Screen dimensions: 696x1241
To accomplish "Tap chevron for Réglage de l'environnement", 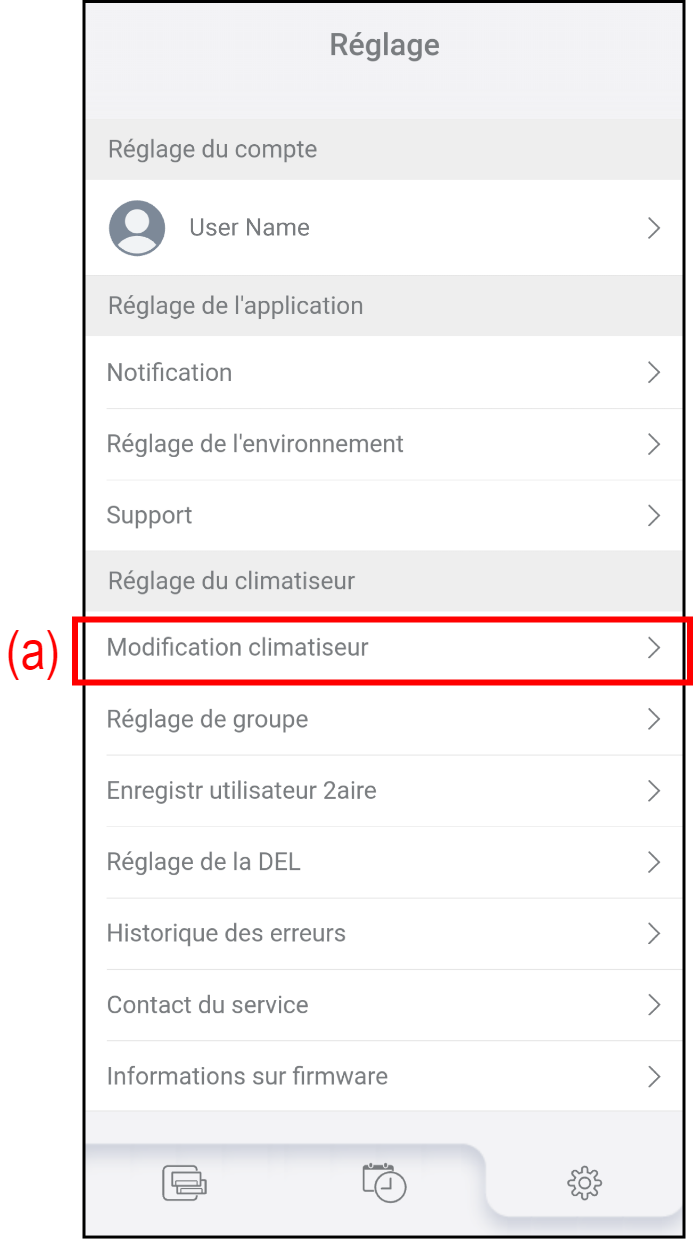I will pos(654,444).
